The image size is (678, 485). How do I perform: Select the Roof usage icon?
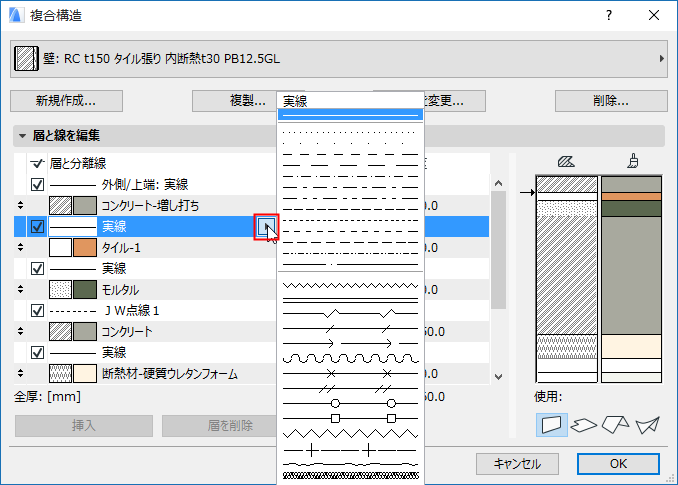tap(615, 424)
